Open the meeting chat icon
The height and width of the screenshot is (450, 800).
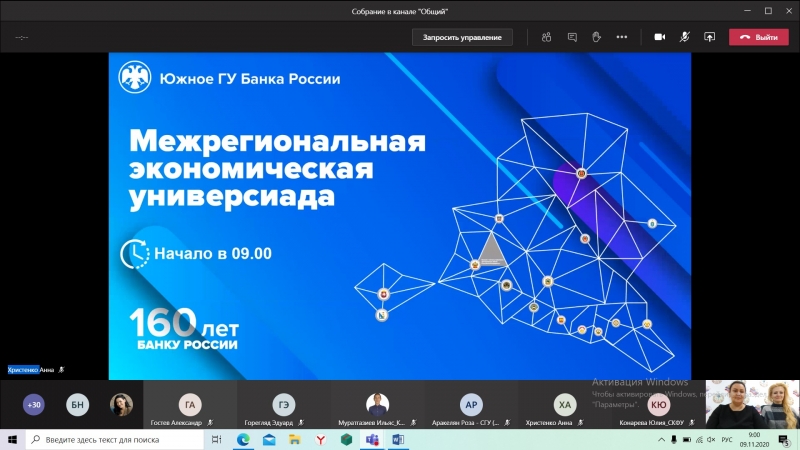[x=572, y=37]
